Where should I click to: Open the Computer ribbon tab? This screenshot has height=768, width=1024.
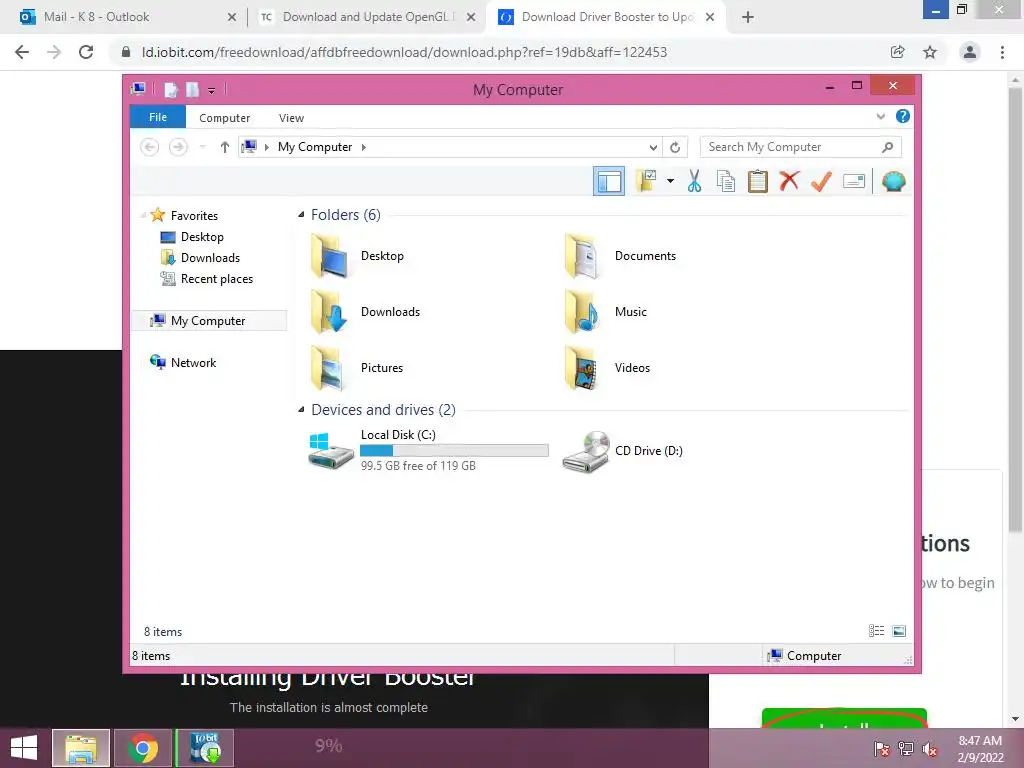click(x=224, y=118)
